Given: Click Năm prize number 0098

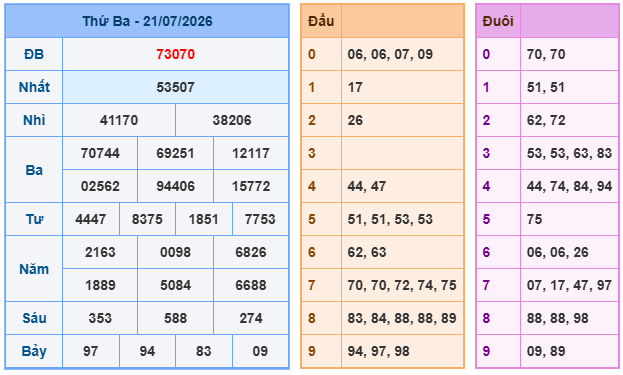Looking at the screenshot, I should click(175, 252).
